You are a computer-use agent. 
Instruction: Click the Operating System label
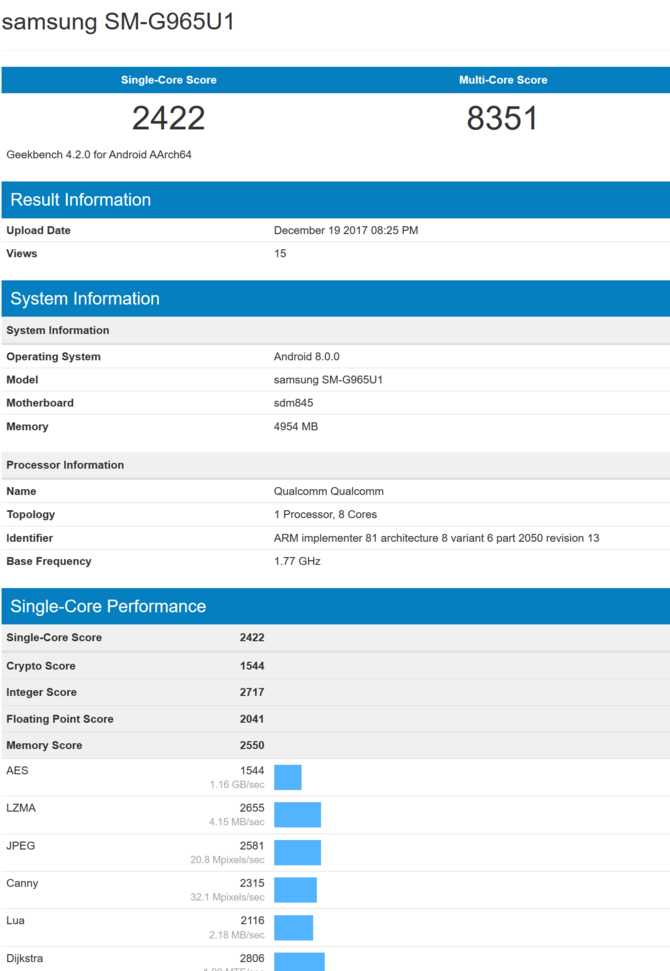click(x=53, y=357)
